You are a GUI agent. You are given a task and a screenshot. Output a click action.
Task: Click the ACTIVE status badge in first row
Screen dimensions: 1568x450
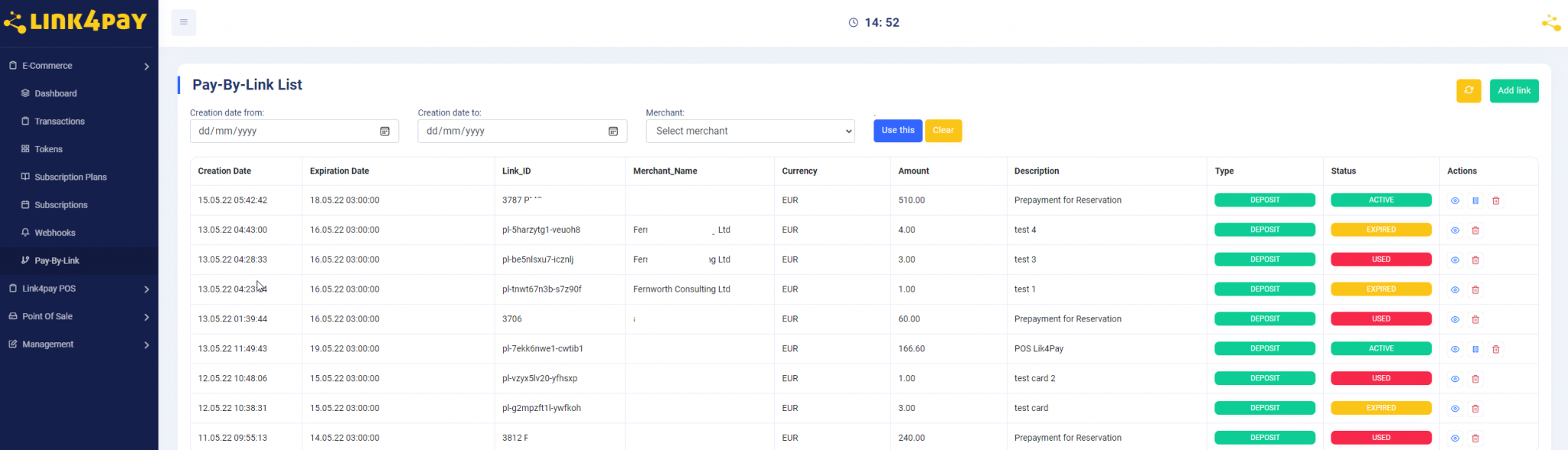coord(1380,200)
